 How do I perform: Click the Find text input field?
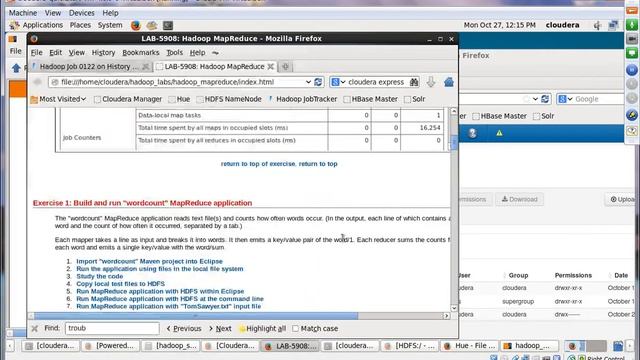(x=112, y=328)
